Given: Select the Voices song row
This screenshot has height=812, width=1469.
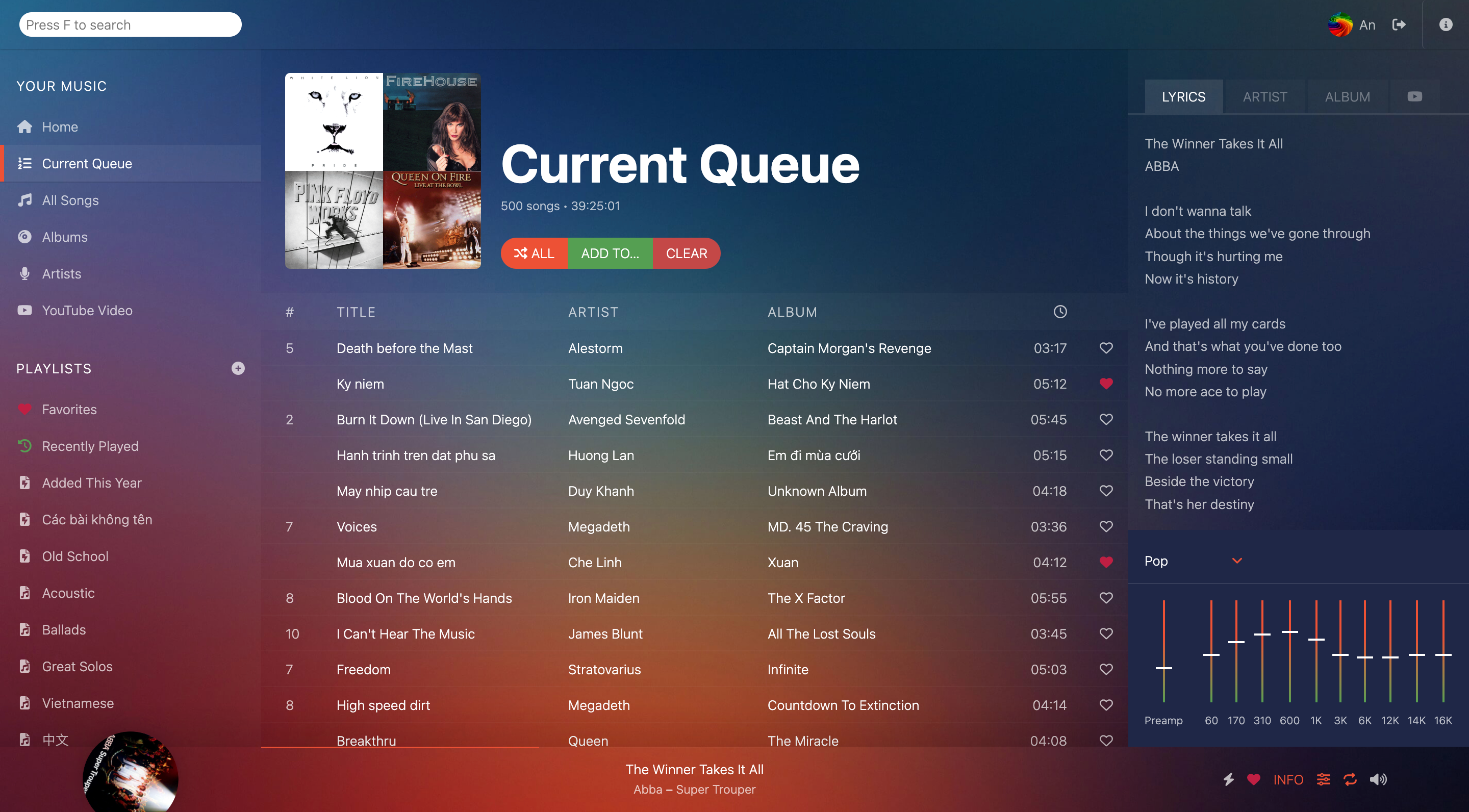Looking at the screenshot, I should pos(694,526).
